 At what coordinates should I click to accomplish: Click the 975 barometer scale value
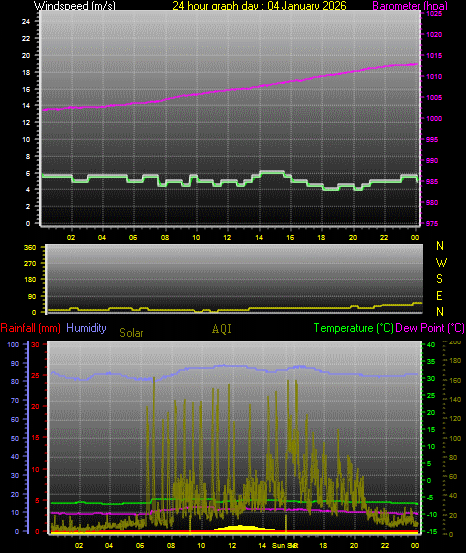click(432, 224)
